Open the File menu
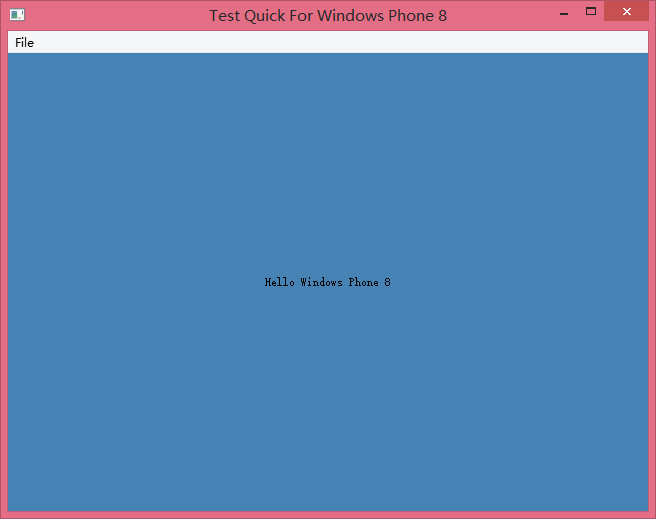The width and height of the screenshot is (656, 519). coord(24,42)
